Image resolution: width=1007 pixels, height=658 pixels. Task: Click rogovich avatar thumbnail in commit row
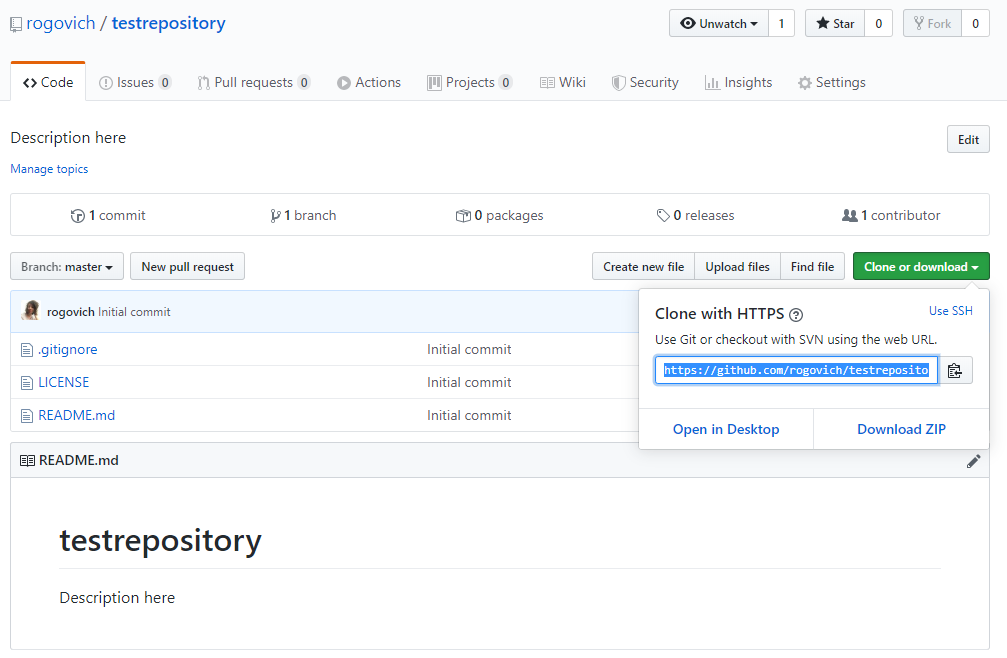(30, 311)
